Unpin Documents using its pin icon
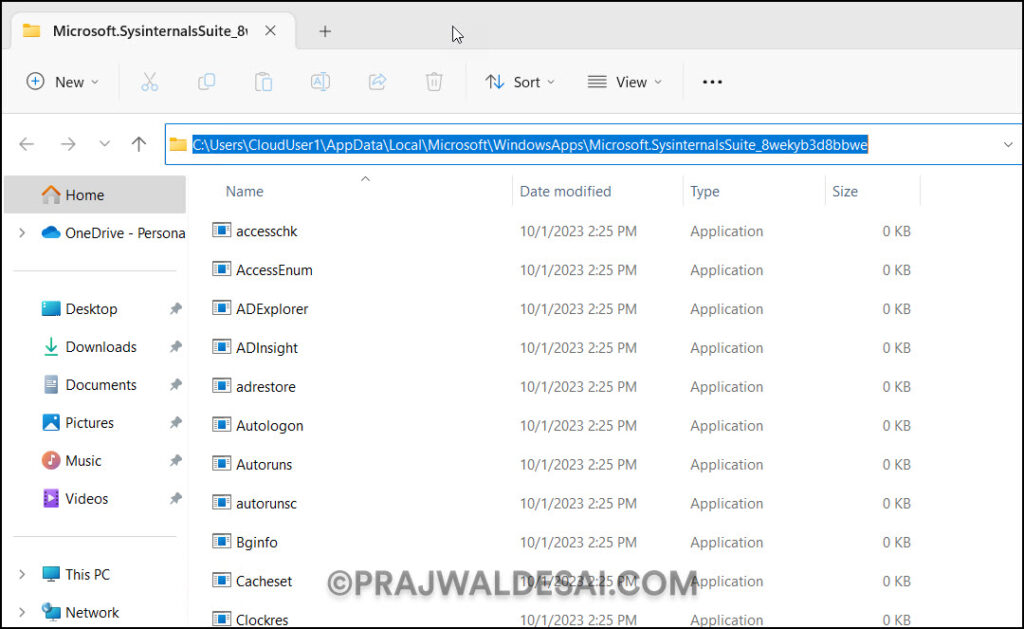 coord(176,385)
